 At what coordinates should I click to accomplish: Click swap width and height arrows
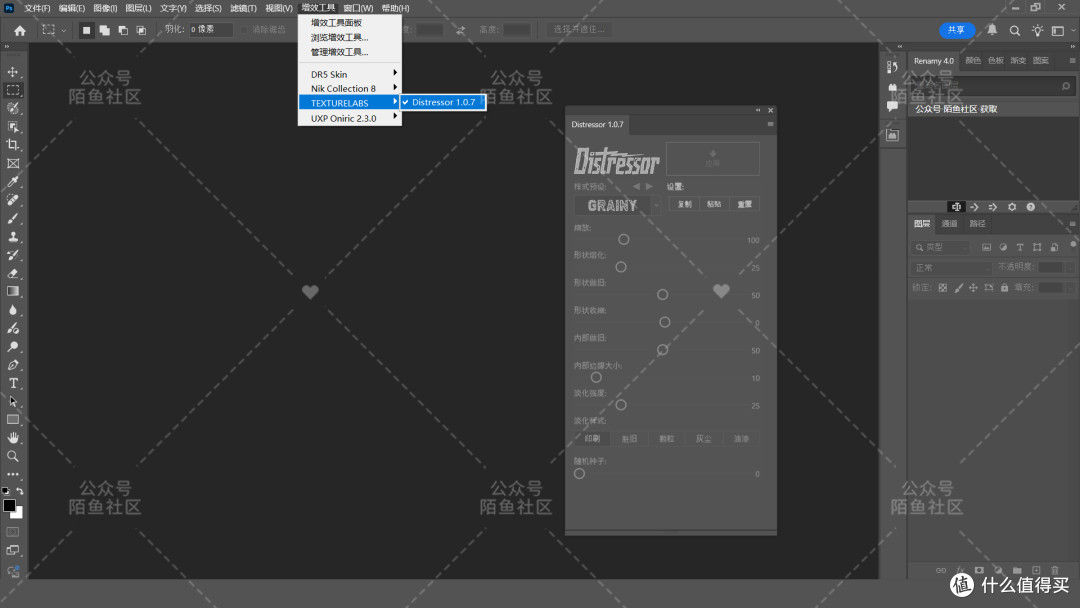pyautogui.click(x=461, y=30)
